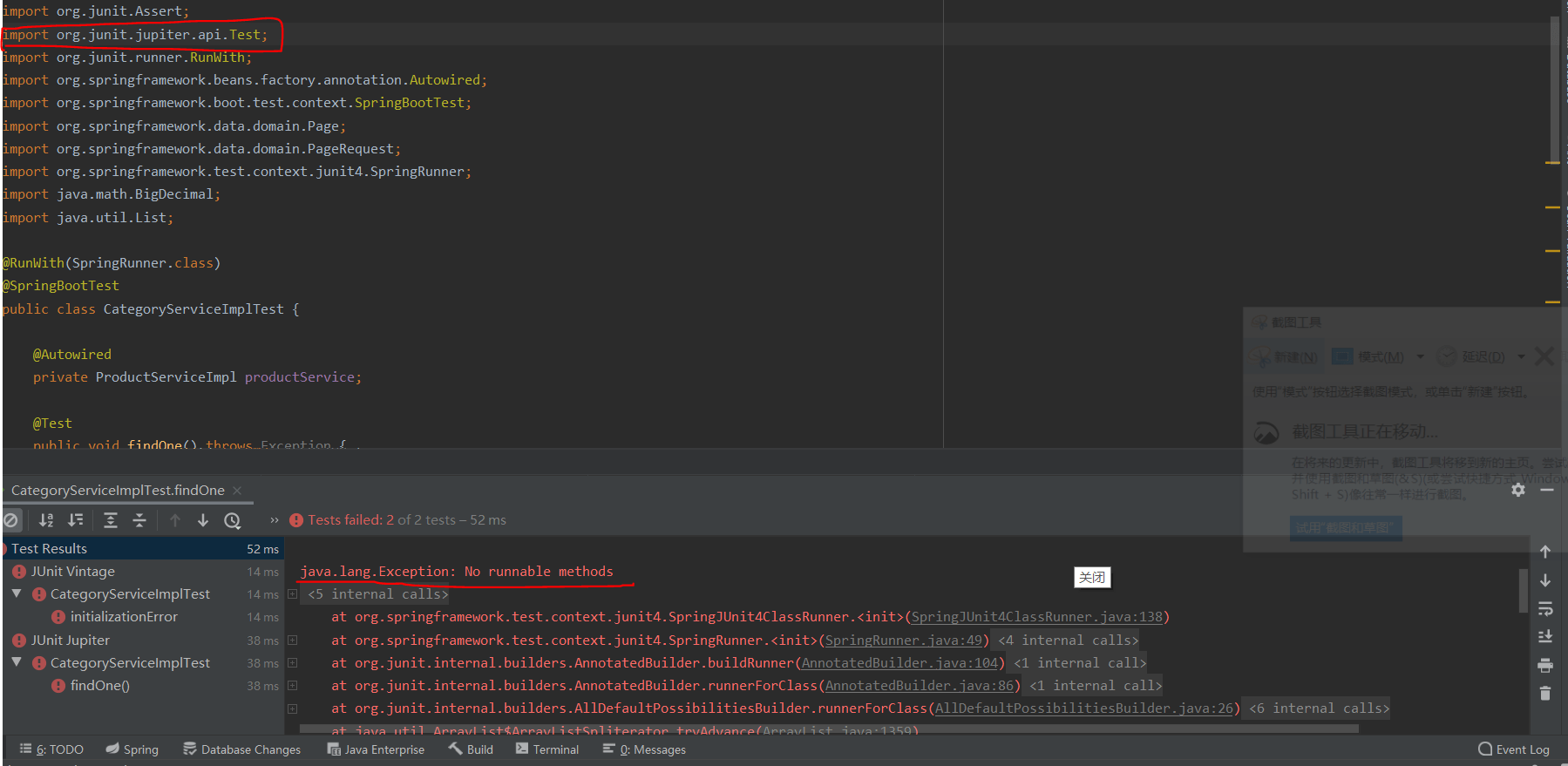This screenshot has height=766, width=1568.
Task: Toggle soft-wrap in console
Action: (x=1545, y=609)
